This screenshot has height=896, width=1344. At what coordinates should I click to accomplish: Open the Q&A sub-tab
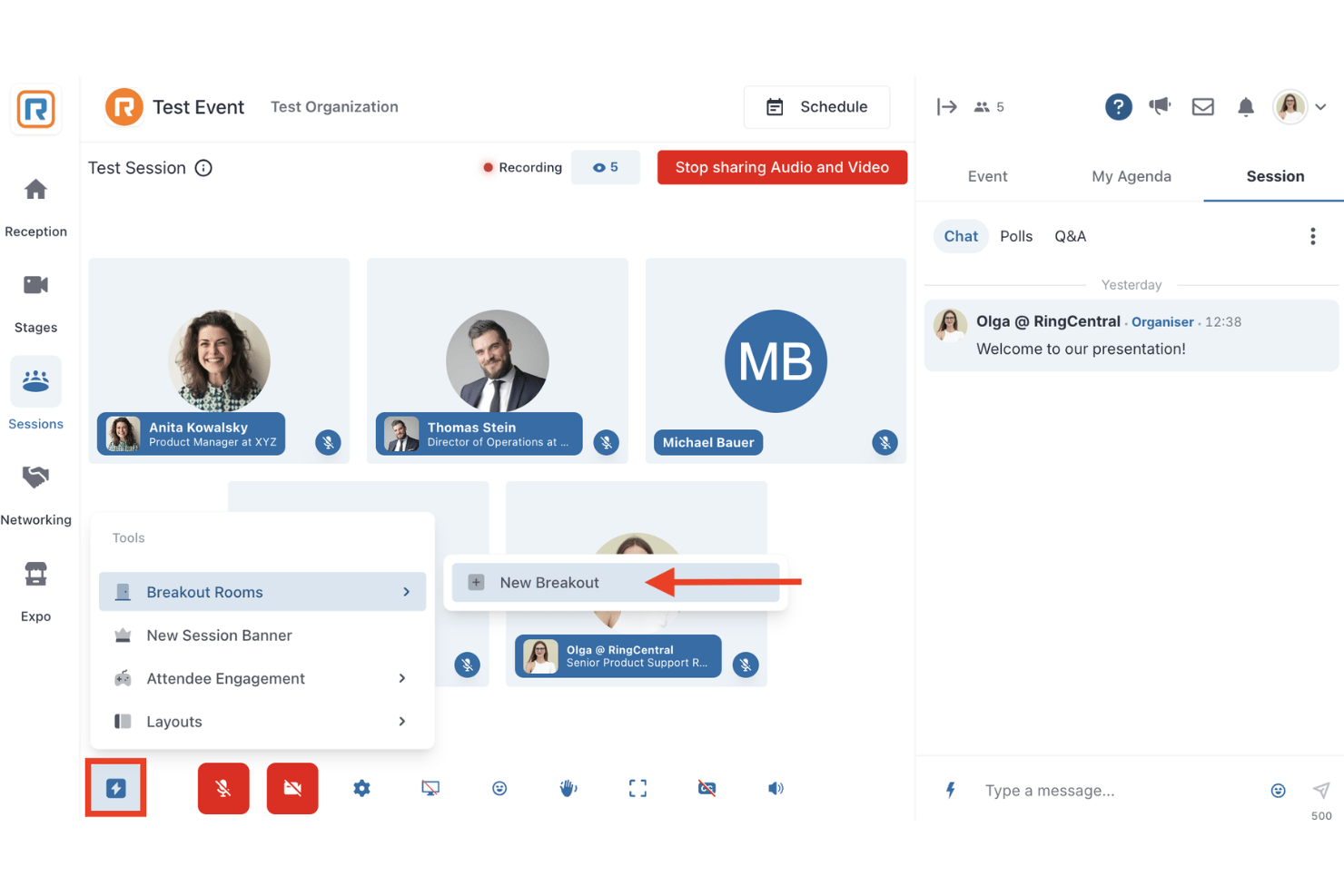point(1070,236)
